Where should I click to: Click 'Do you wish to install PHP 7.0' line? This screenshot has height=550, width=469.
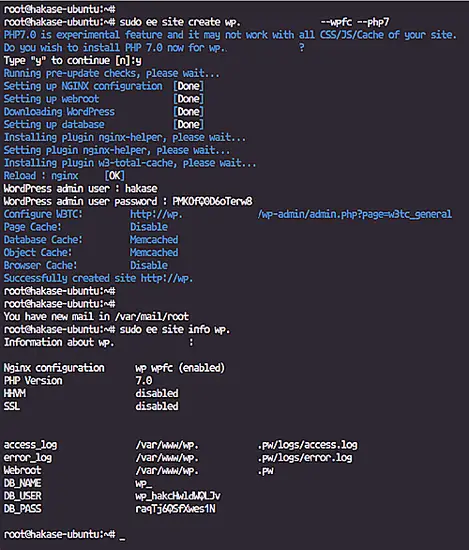[x=154, y=48]
